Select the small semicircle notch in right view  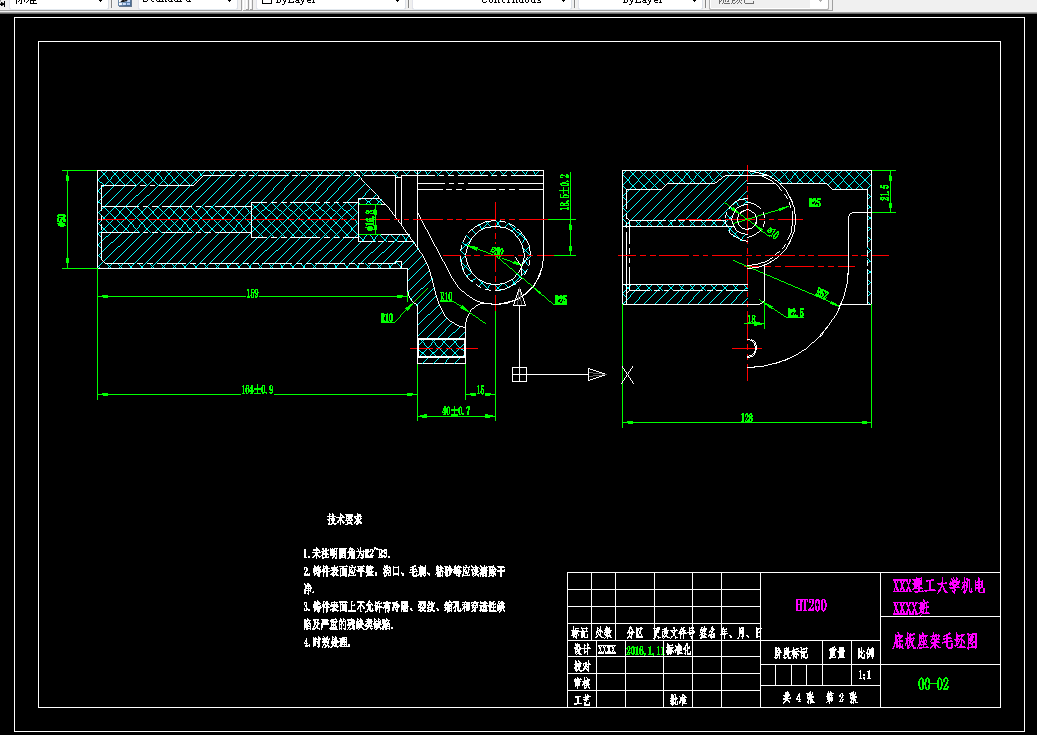(751, 348)
